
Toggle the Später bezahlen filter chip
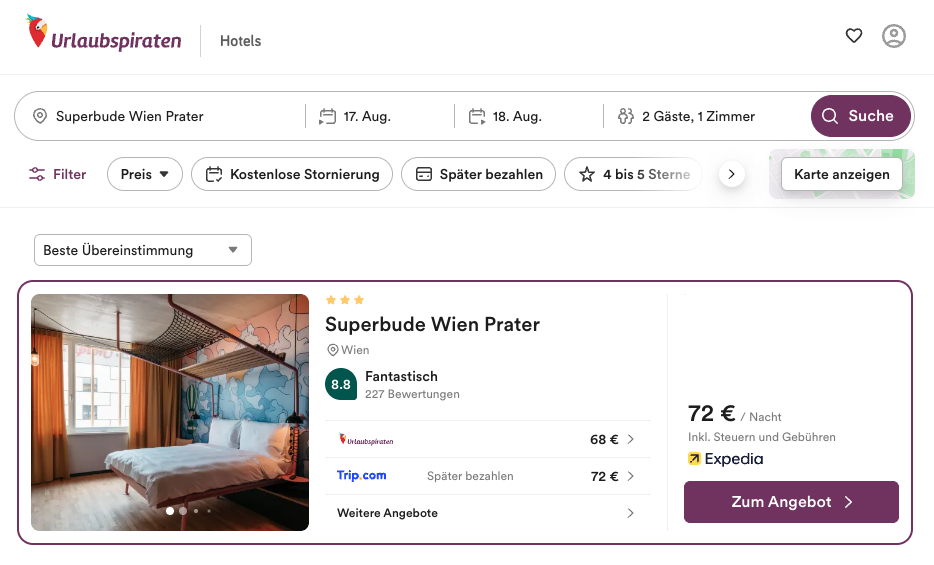[478, 174]
